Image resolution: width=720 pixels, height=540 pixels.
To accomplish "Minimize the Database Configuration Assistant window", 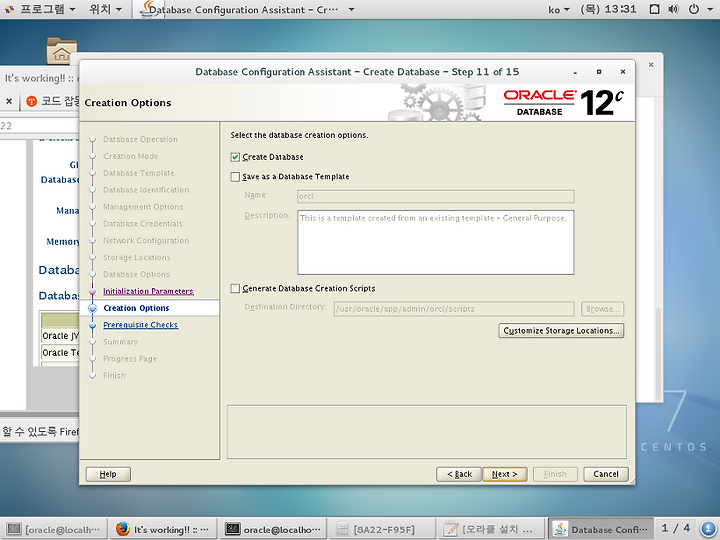I will tap(575, 72).
